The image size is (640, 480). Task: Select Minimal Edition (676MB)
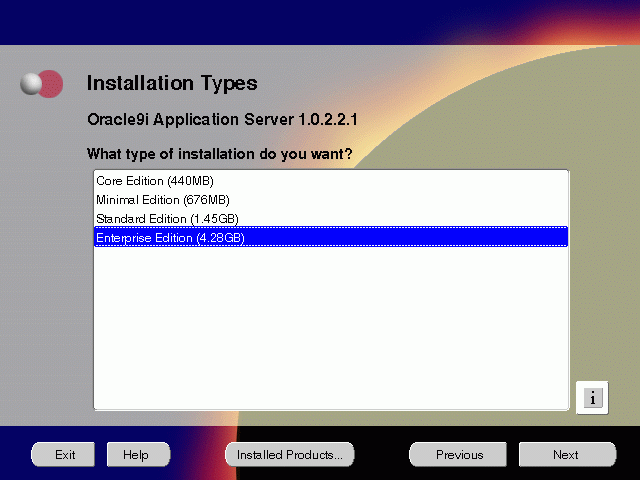coord(331,200)
